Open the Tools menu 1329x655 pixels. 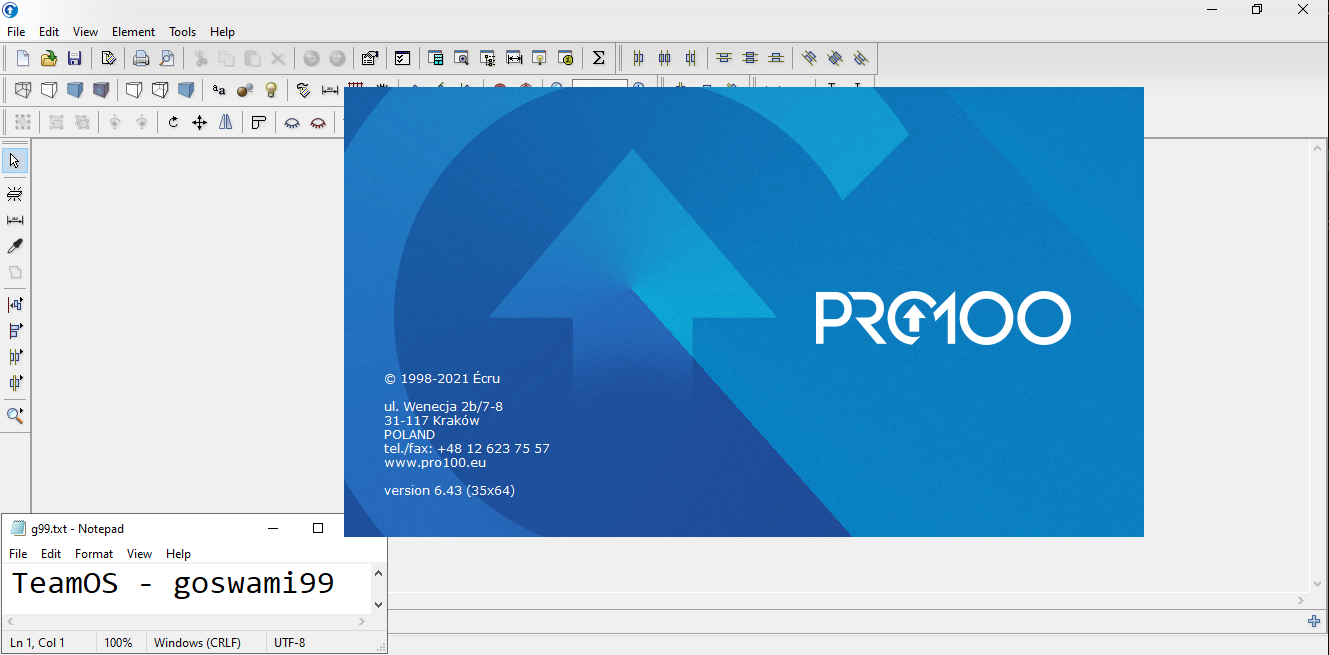(x=183, y=32)
